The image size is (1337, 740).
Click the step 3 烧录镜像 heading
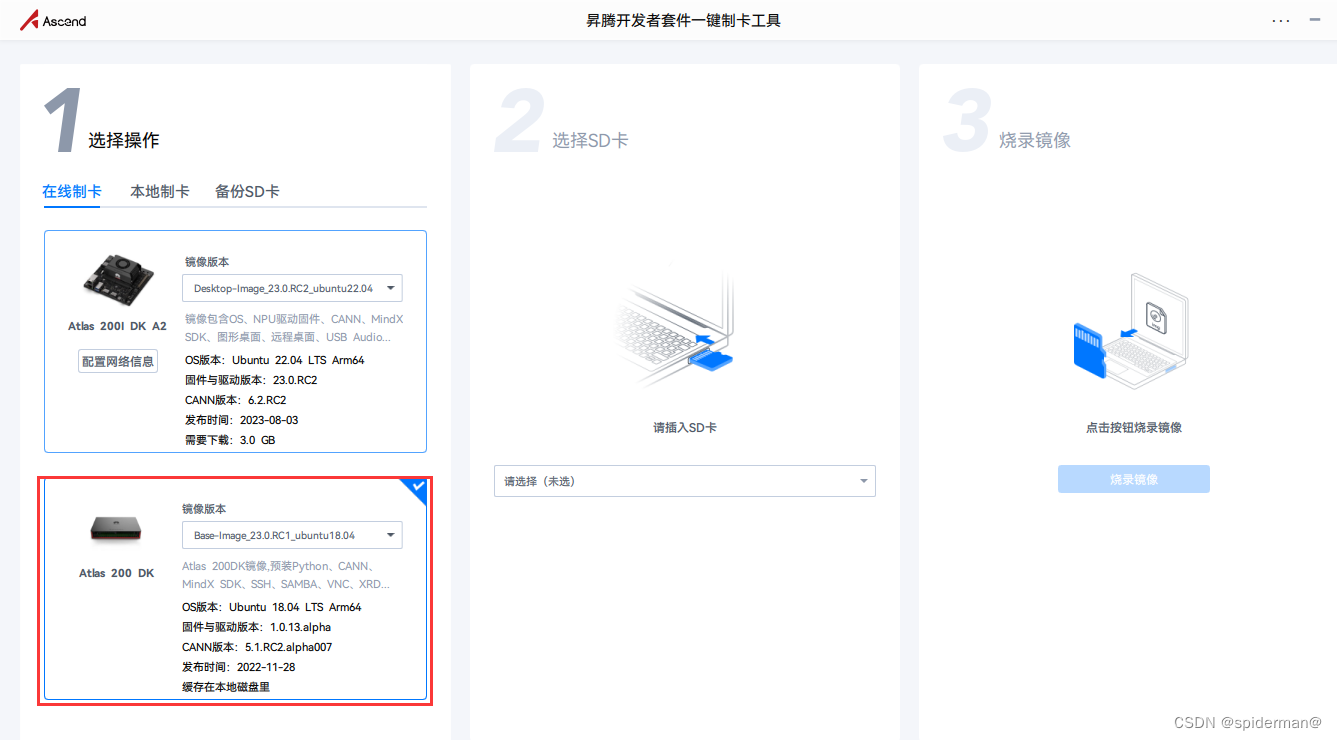point(1035,140)
